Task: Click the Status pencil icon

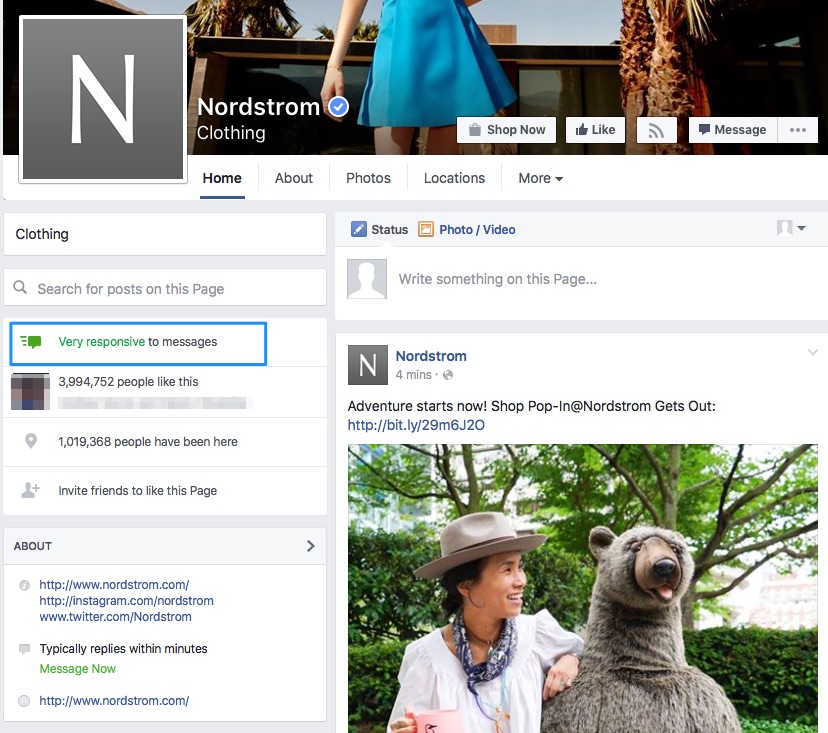Action: (359, 229)
